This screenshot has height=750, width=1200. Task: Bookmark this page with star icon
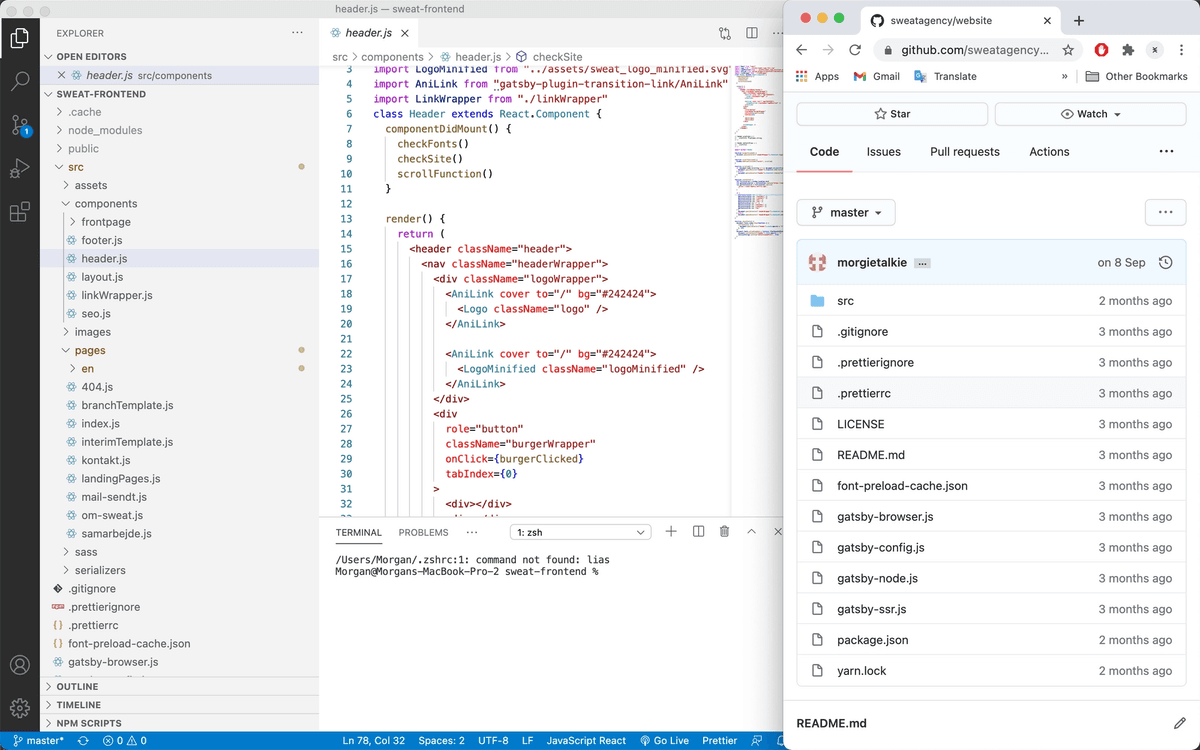1068,50
